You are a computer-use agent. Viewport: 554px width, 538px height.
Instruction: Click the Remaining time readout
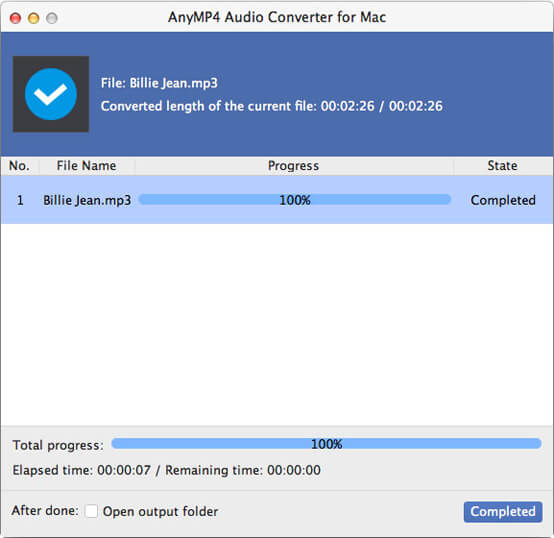243,470
